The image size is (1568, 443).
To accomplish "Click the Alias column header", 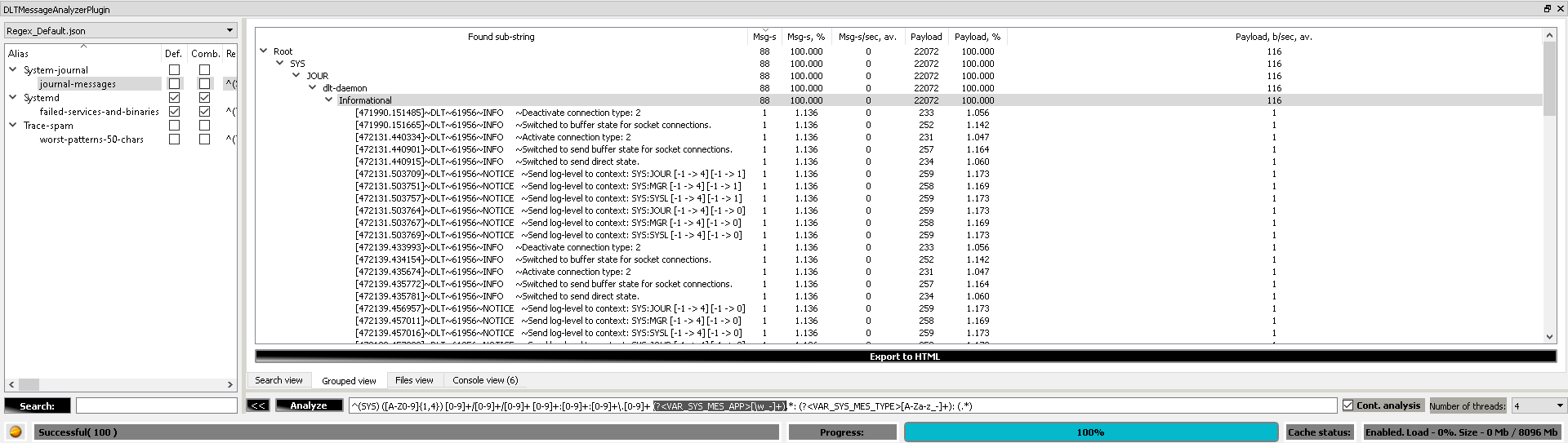I will click(x=84, y=54).
